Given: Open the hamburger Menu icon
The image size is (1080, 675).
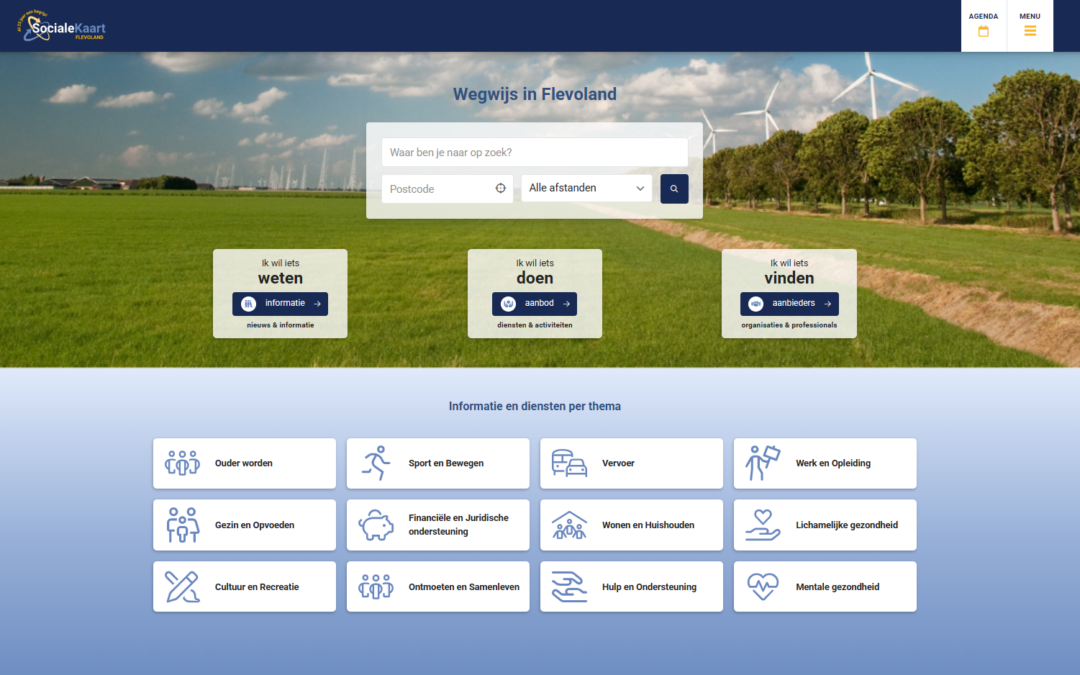Looking at the screenshot, I should [1030, 31].
